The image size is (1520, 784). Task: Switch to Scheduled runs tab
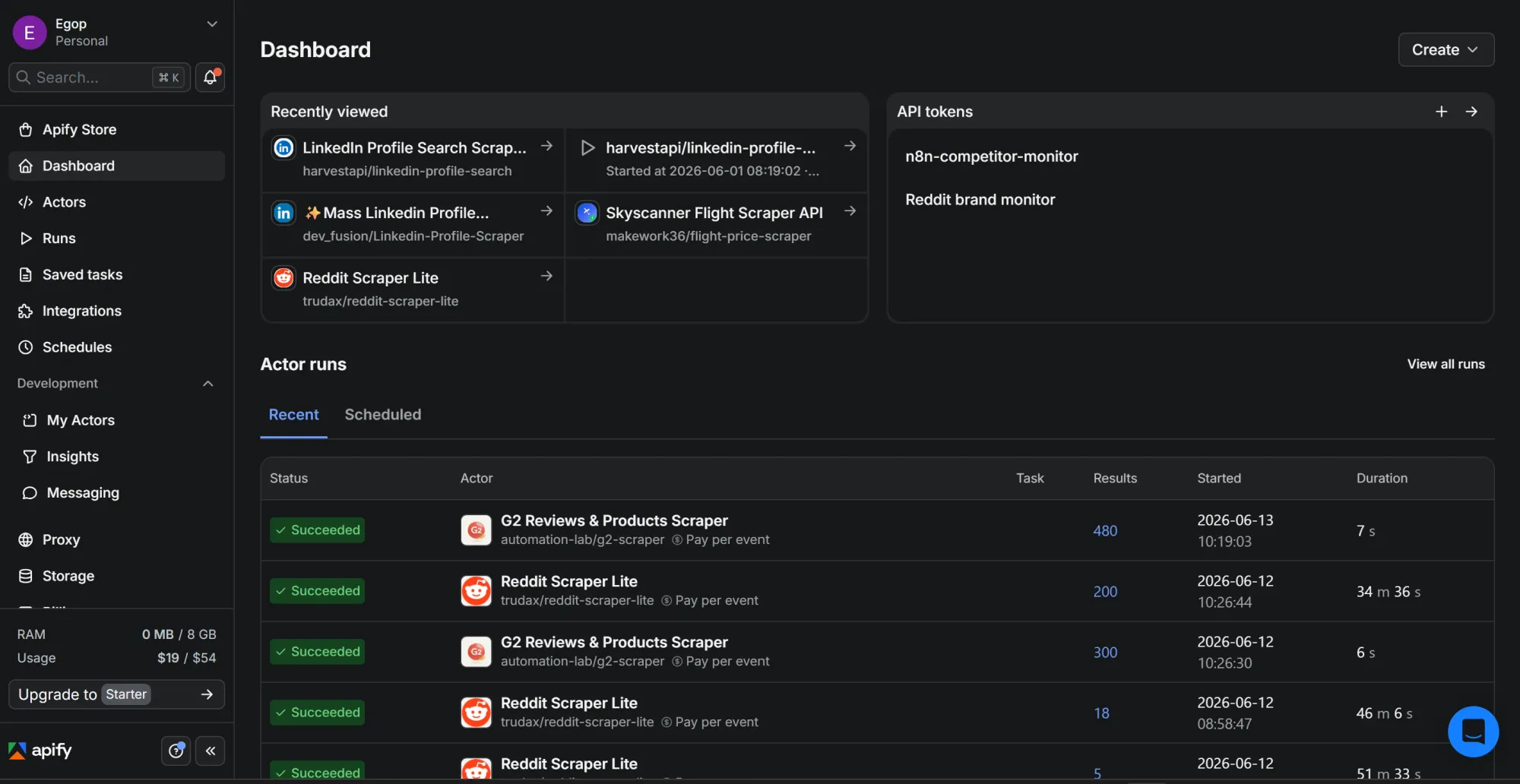click(x=382, y=415)
